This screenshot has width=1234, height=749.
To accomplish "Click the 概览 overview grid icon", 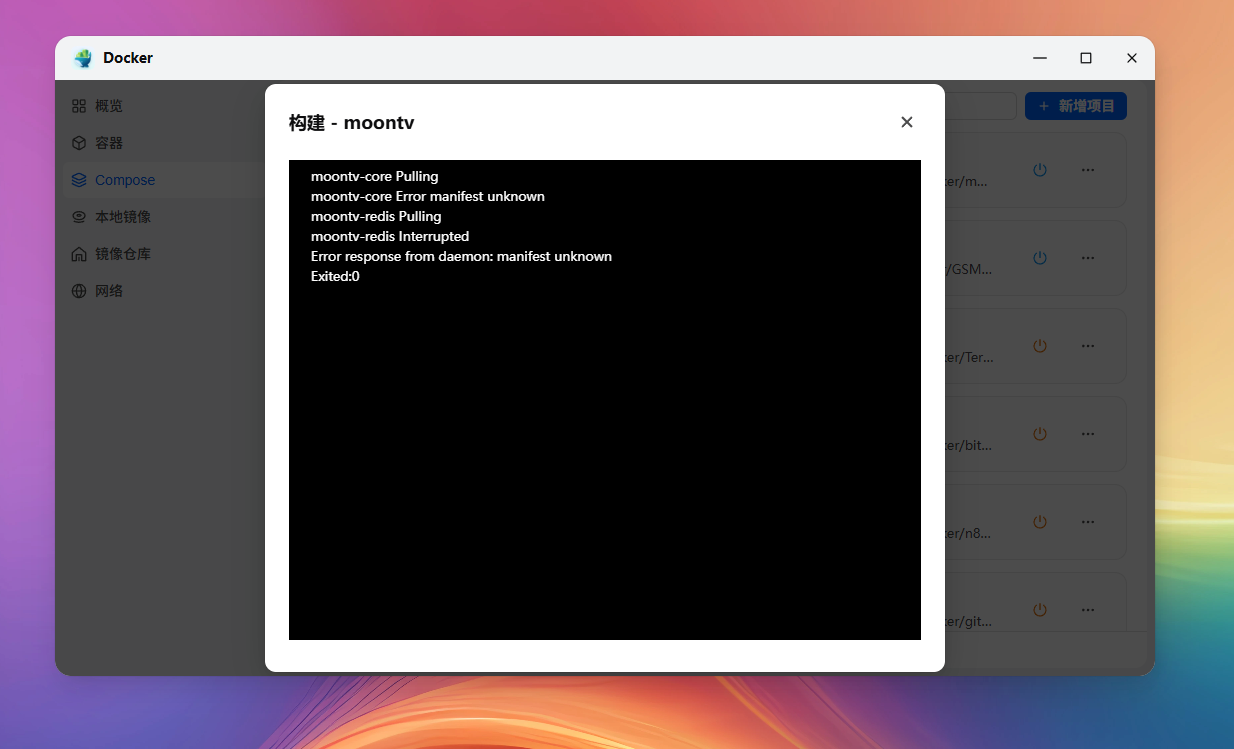I will coord(79,106).
